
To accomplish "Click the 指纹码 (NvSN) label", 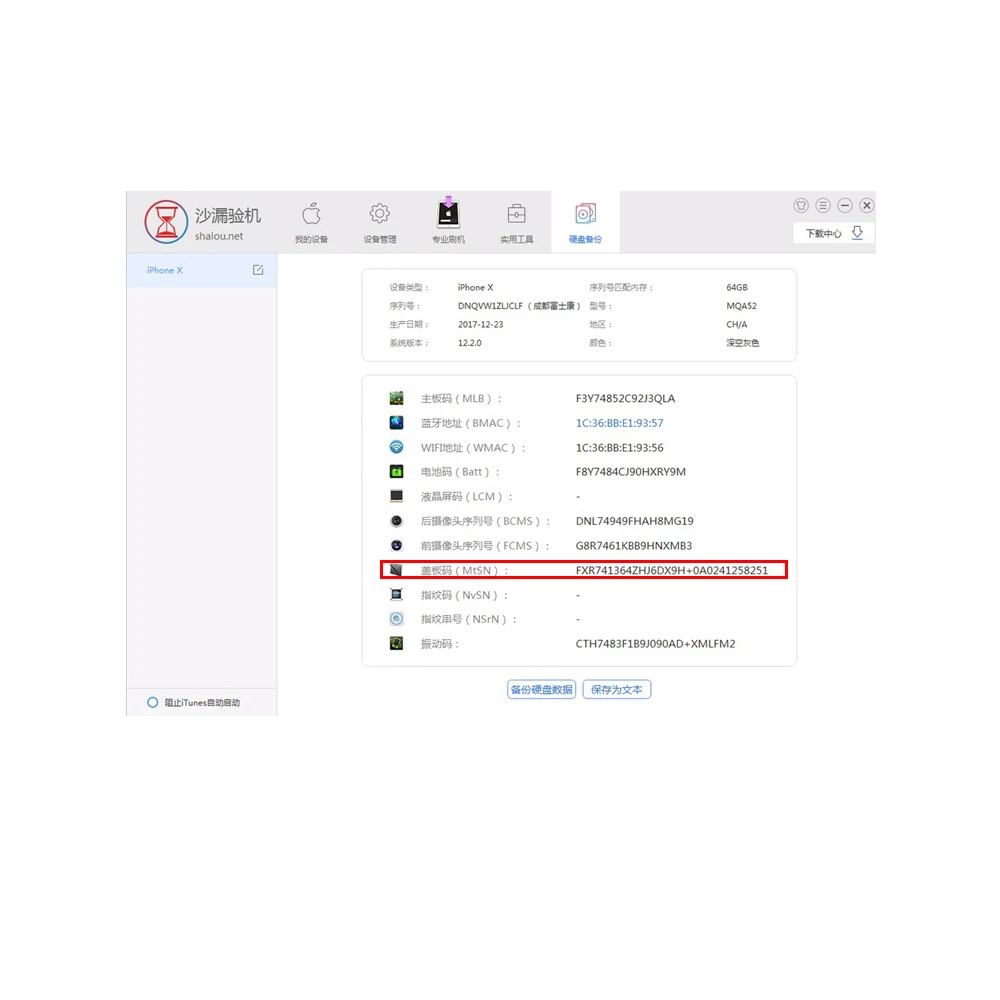I will pos(464,595).
